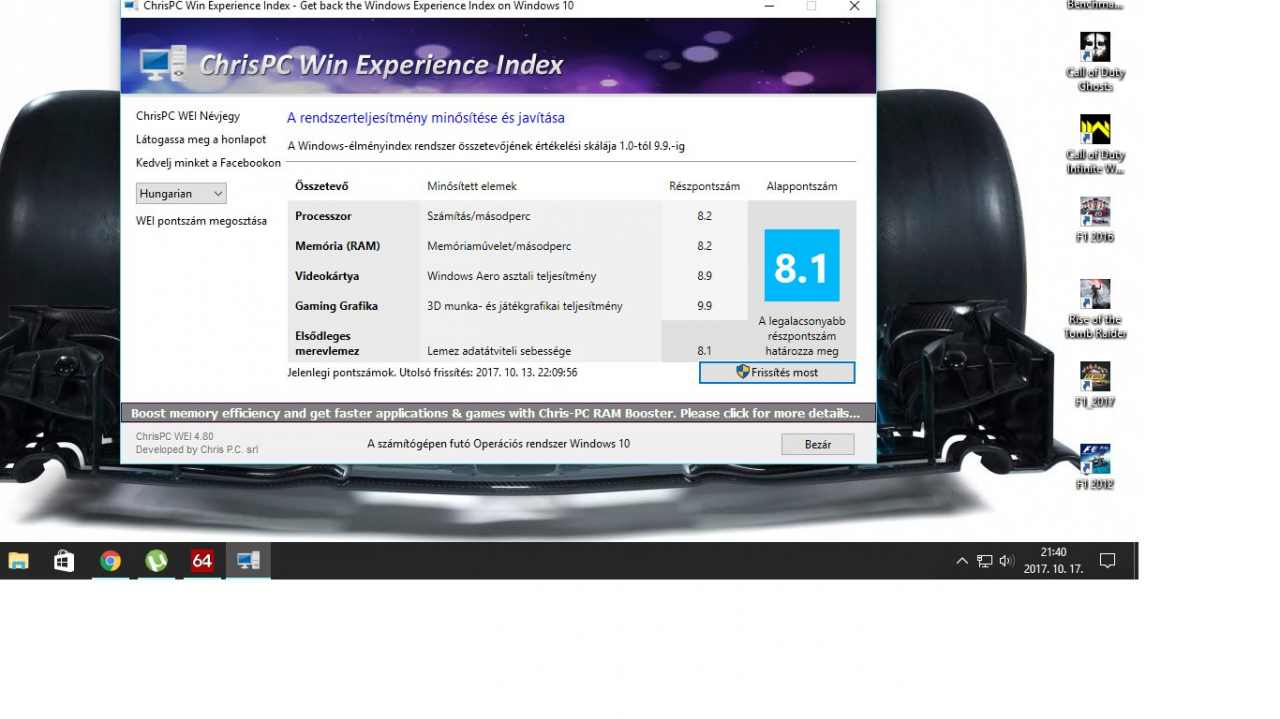1280x719 pixels.
Task: Click 3D munka- és játékgrafikai teljesítmény text
Action: pos(525,306)
